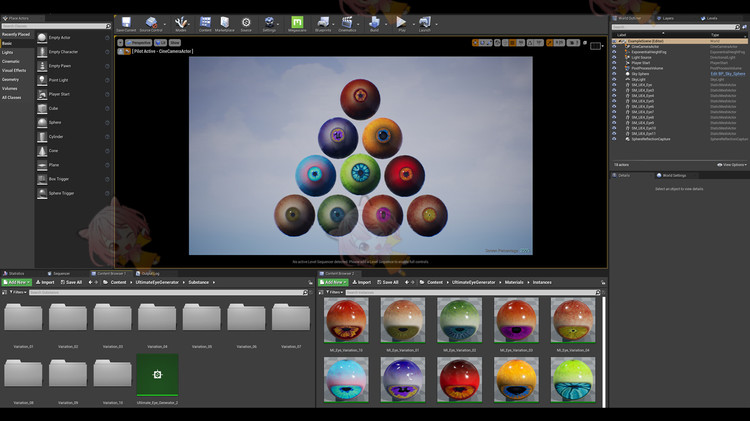Open the Modes toolbar icon

[x=181, y=24]
